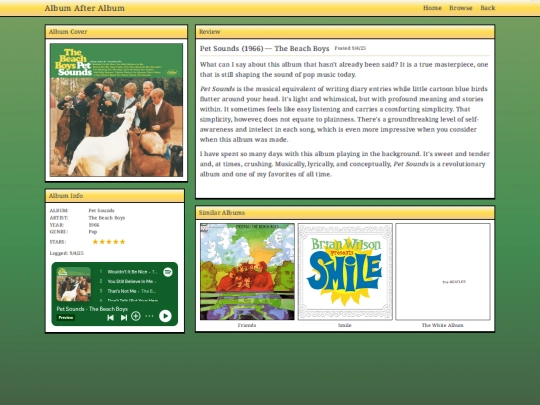Click the large Pet Sounds album cover image
Image resolution: width=540 pixels, height=405 pixels.
[116, 110]
